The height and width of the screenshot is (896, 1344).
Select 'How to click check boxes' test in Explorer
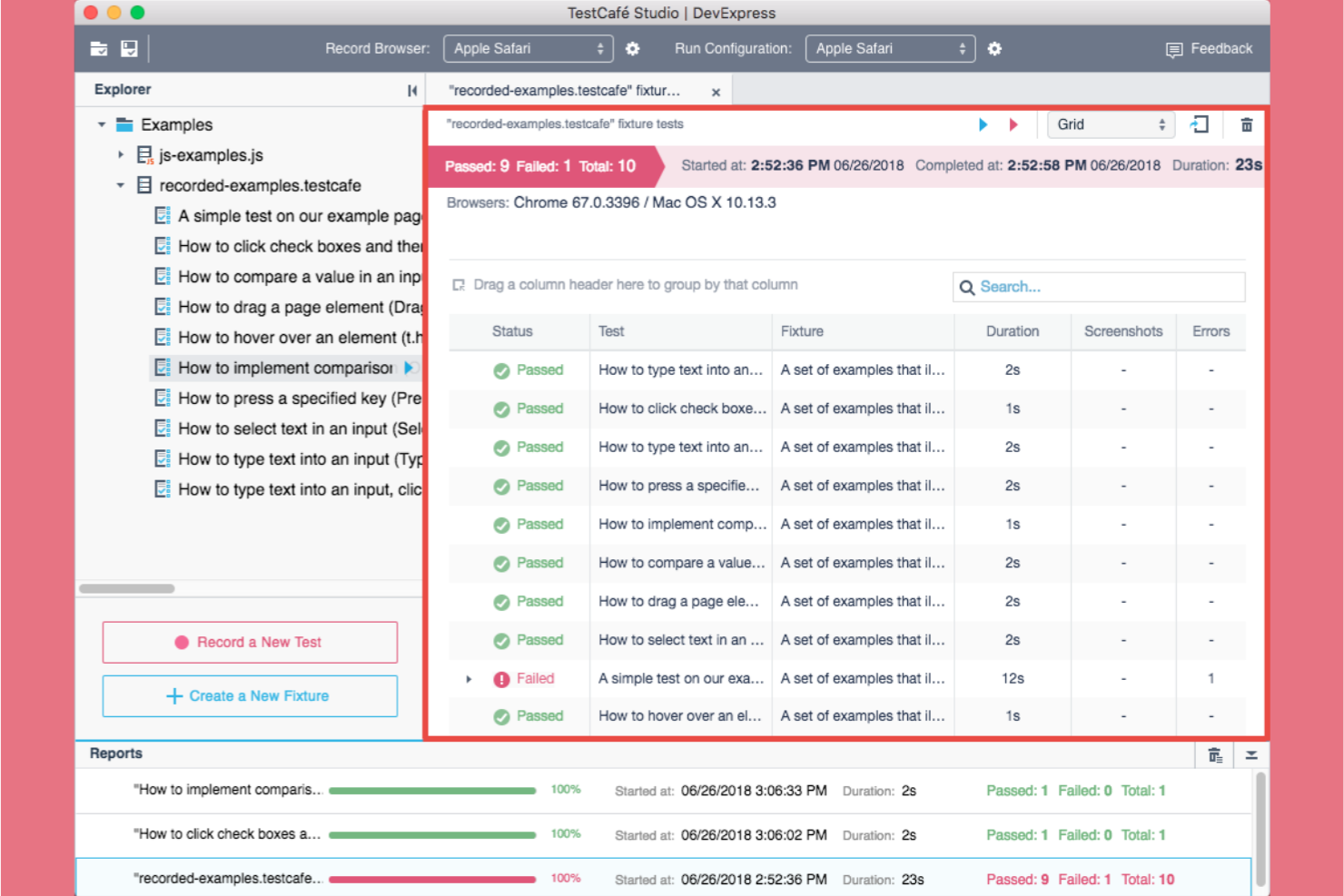point(289,246)
